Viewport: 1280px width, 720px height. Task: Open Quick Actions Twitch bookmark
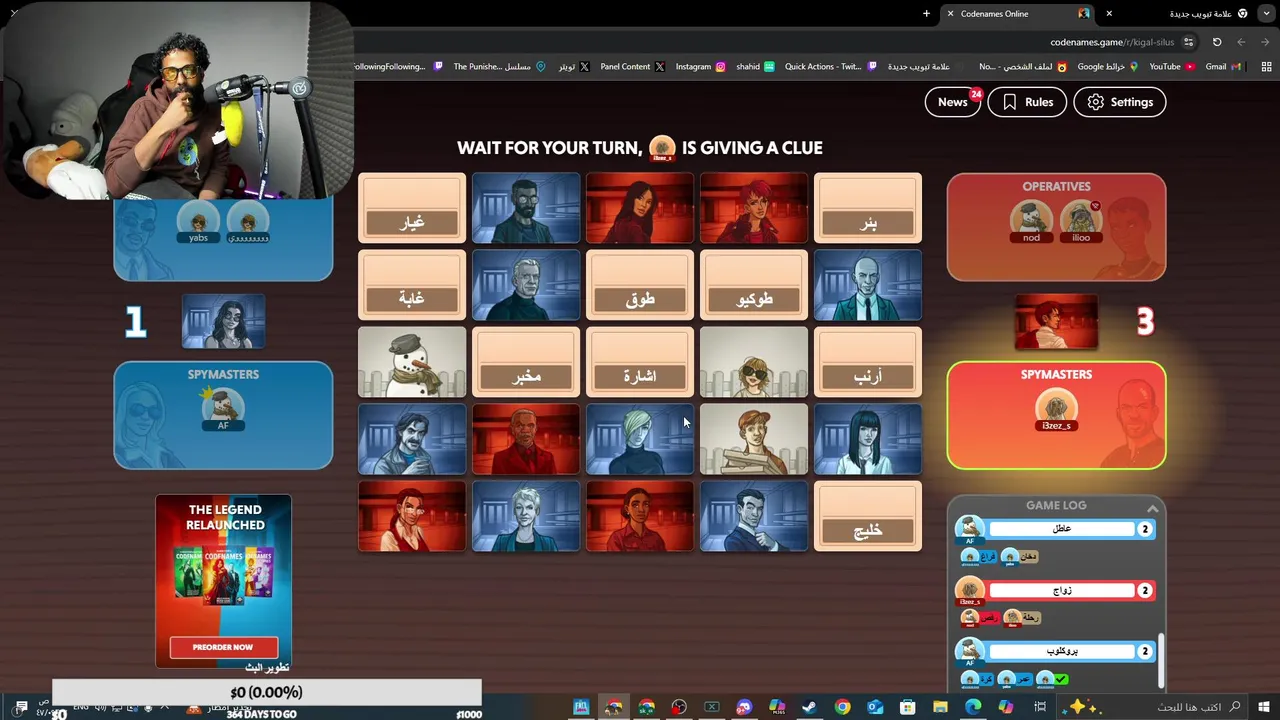click(x=830, y=67)
